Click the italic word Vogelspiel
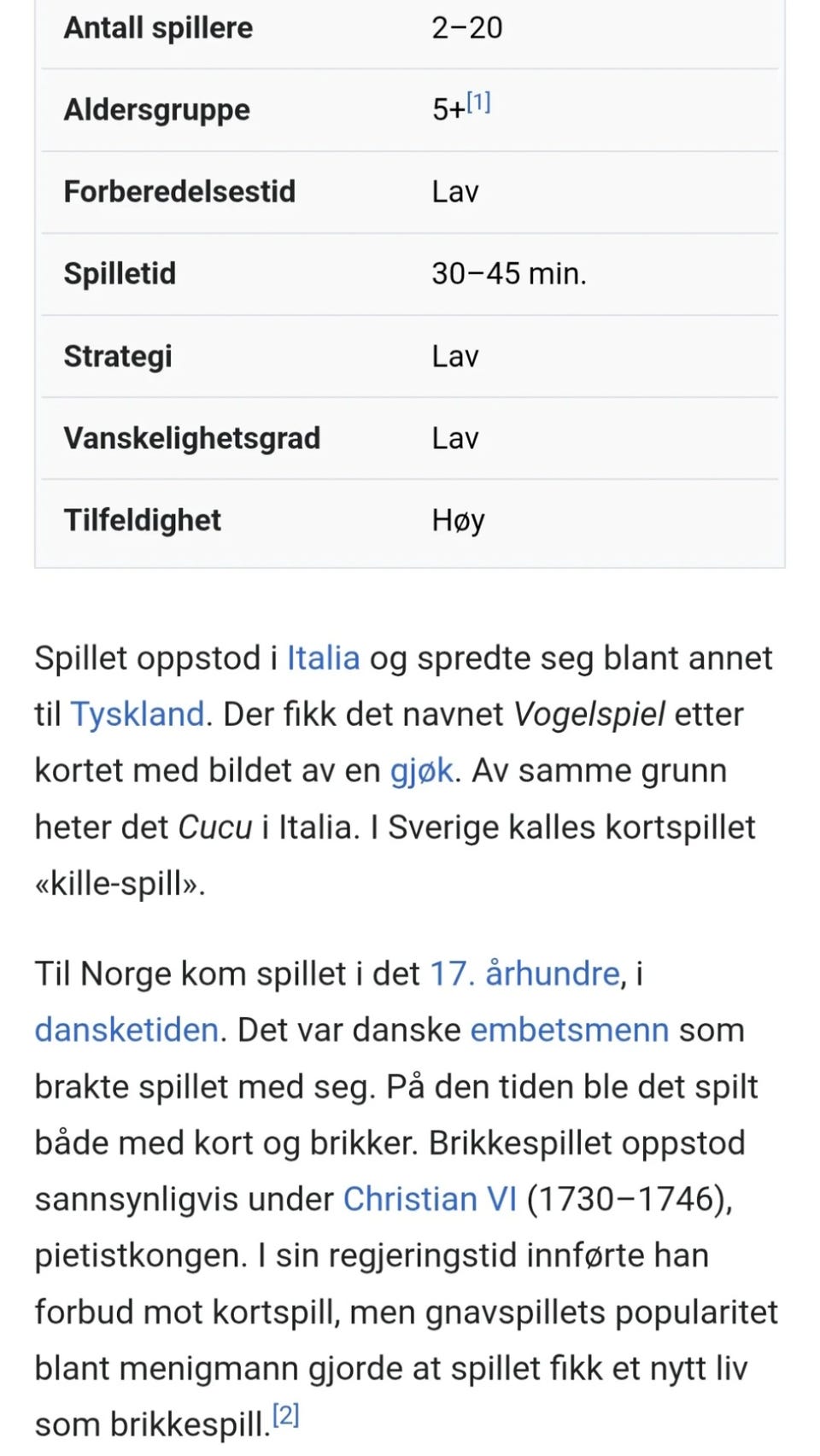820x1456 pixels. (x=589, y=715)
